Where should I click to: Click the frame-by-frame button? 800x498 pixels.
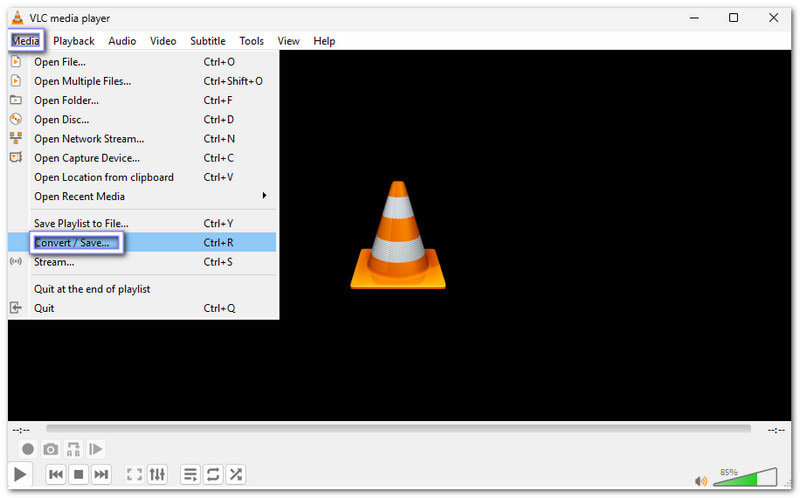96,450
